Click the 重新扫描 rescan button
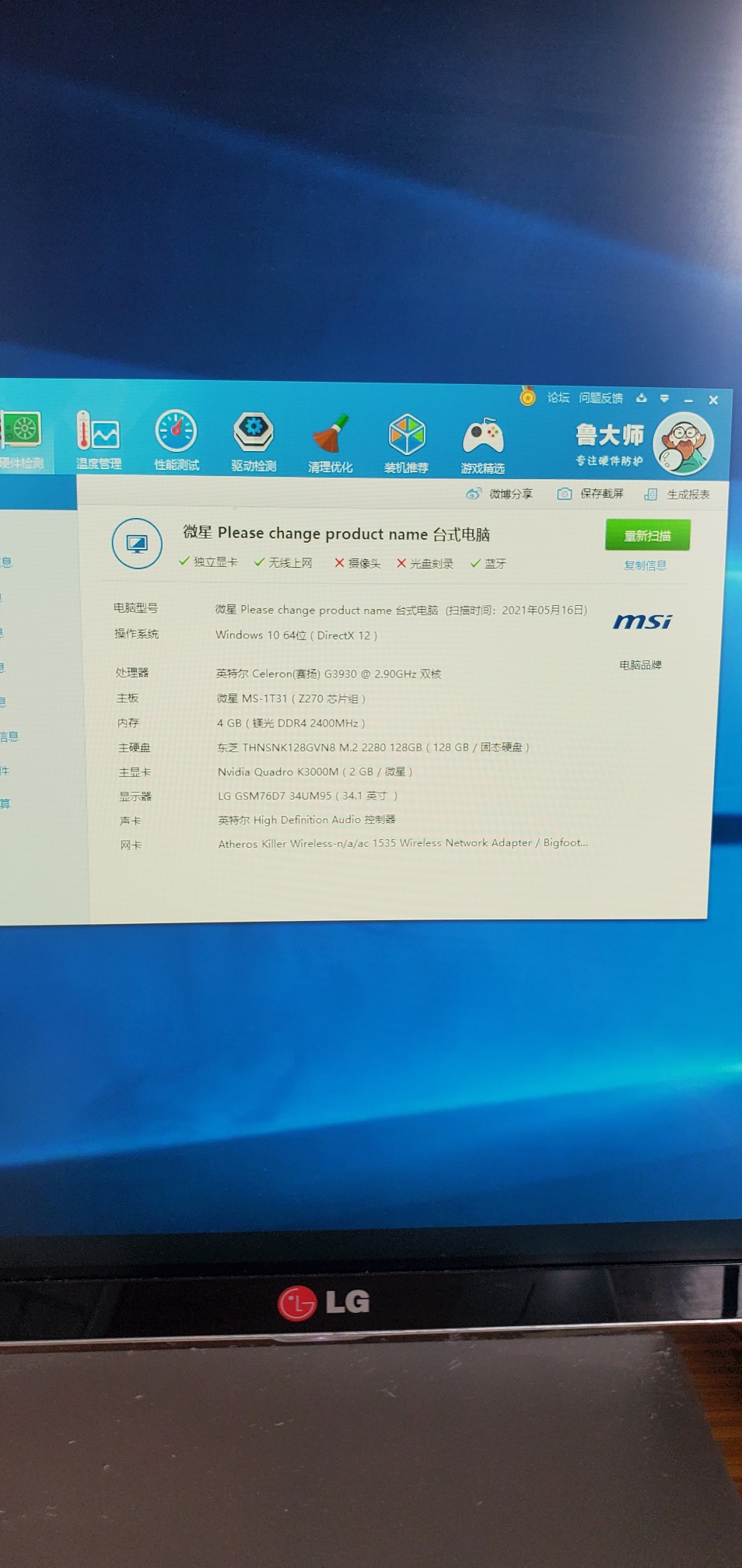The height and width of the screenshot is (1568, 742). (648, 535)
